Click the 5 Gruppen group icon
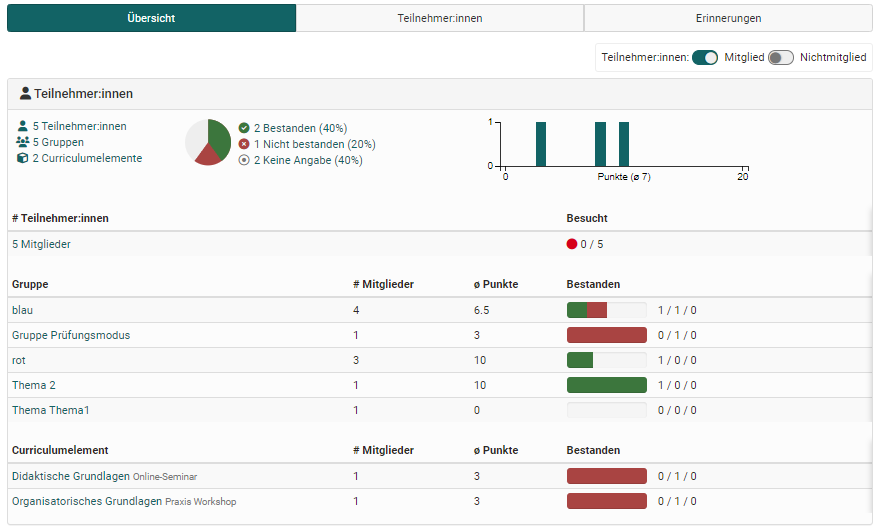Image resolution: width=887 pixels, height=532 pixels. 22,142
